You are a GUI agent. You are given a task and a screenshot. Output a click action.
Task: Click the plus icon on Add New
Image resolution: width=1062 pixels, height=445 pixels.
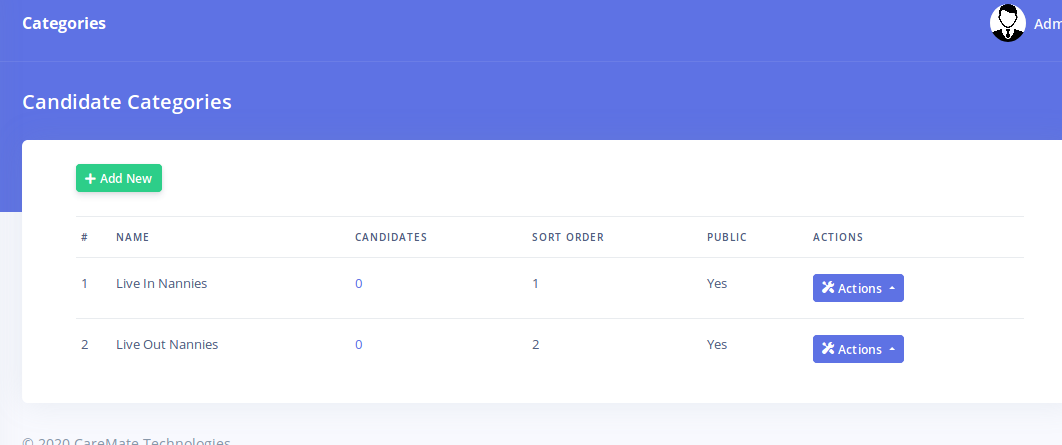90,179
